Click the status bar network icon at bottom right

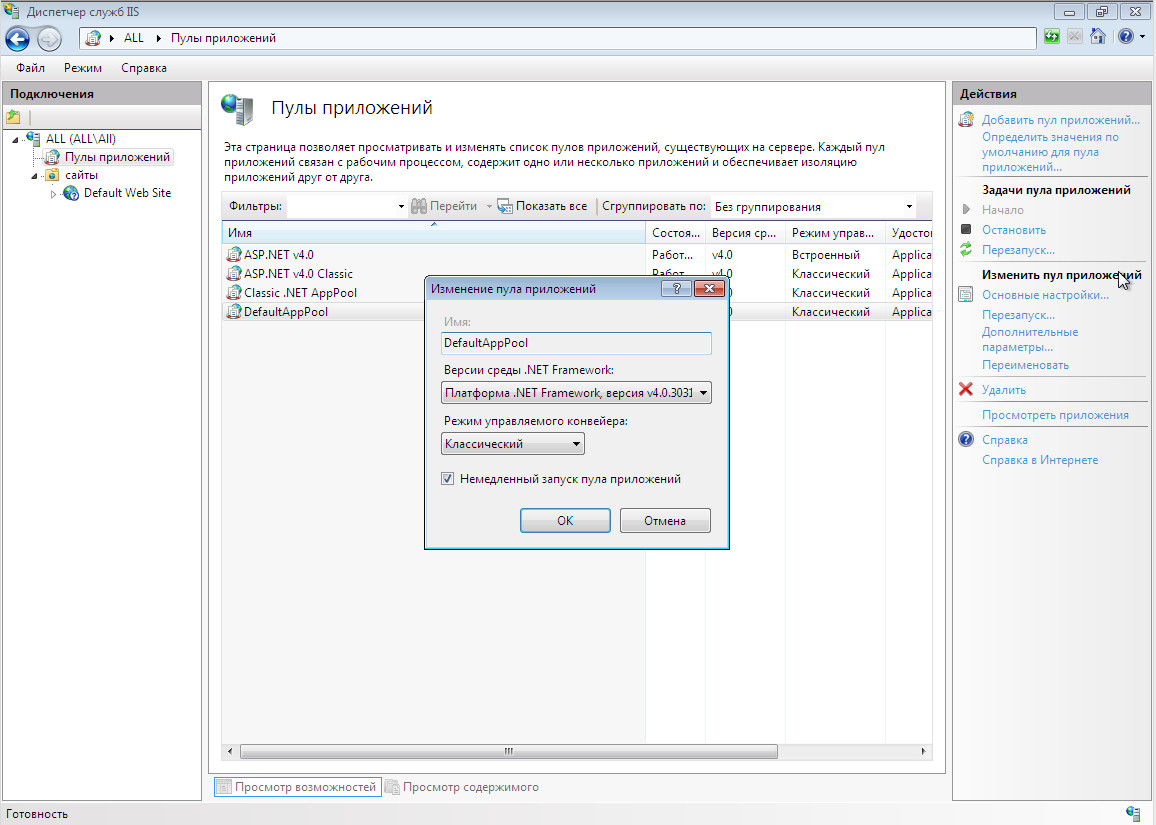(x=1134, y=813)
